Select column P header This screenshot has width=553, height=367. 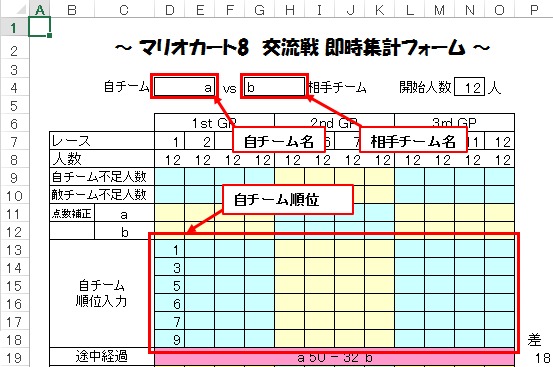[534, 10]
